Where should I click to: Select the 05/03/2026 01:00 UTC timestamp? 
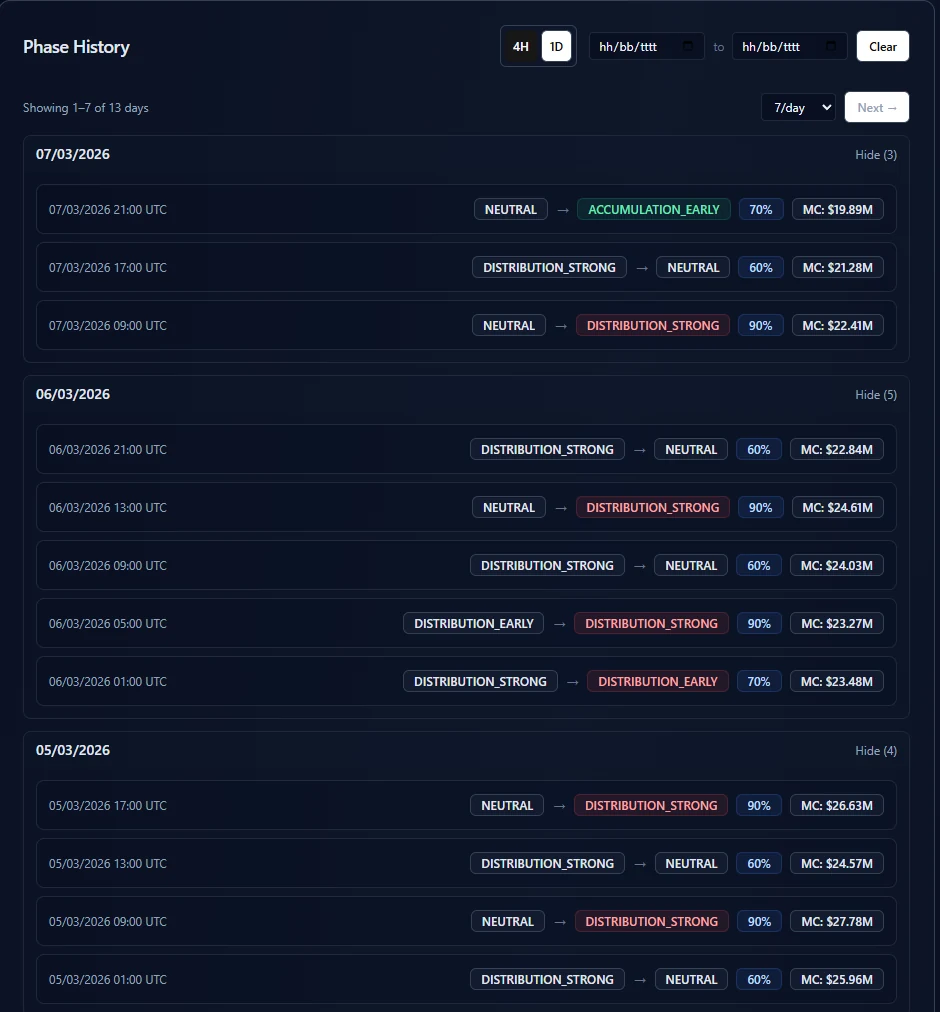pos(108,980)
